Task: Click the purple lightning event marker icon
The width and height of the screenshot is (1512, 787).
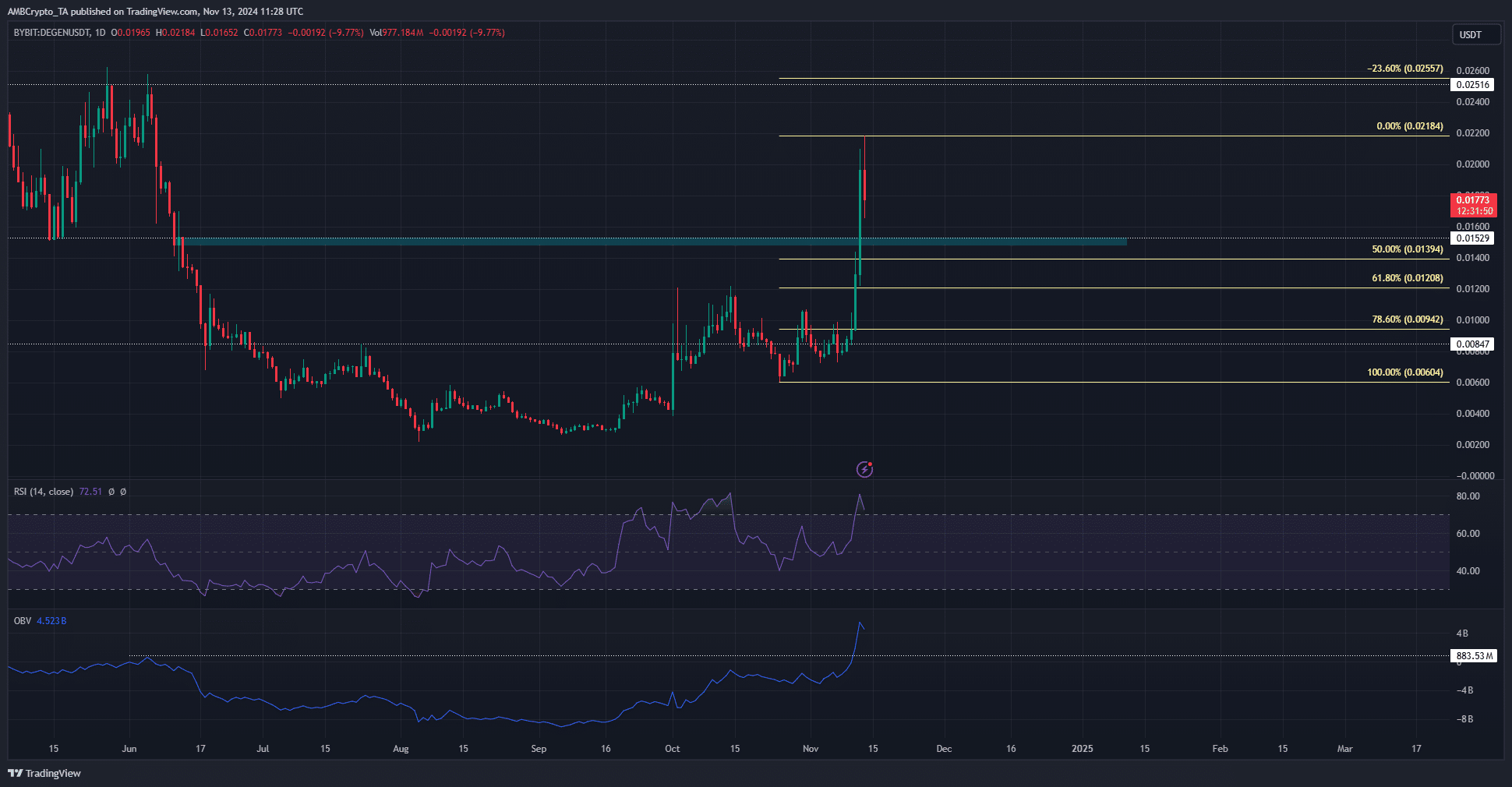Action: tap(864, 469)
